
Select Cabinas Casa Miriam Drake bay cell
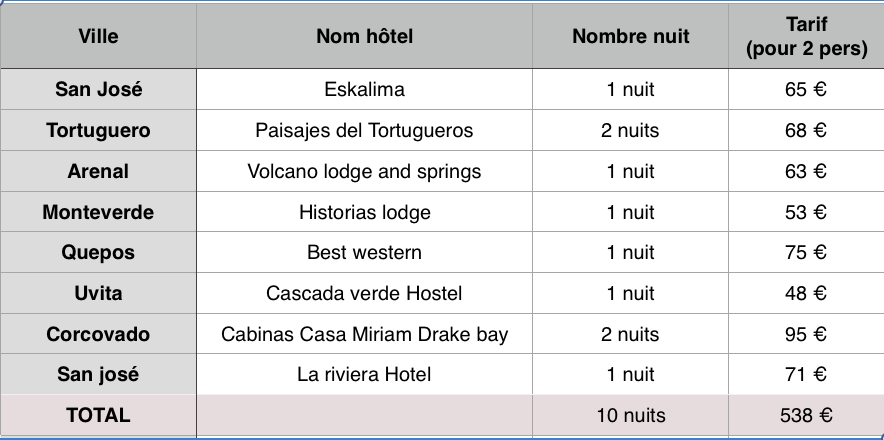click(x=364, y=334)
